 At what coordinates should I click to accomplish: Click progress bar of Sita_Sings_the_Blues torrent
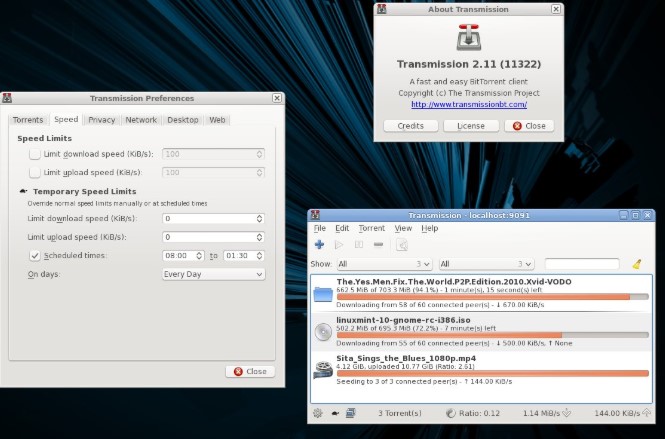click(492, 373)
